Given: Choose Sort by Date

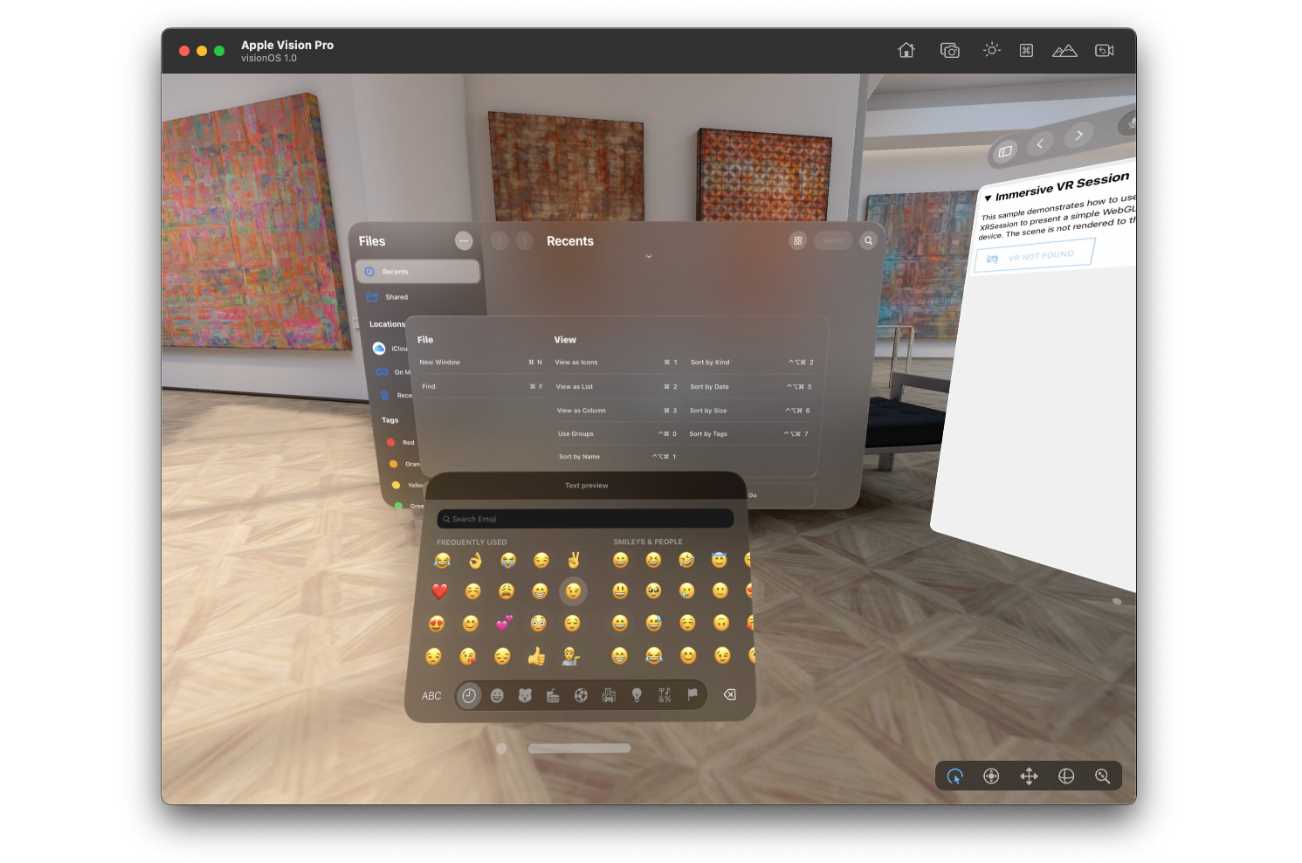Looking at the screenshot, I should [750, 386].
